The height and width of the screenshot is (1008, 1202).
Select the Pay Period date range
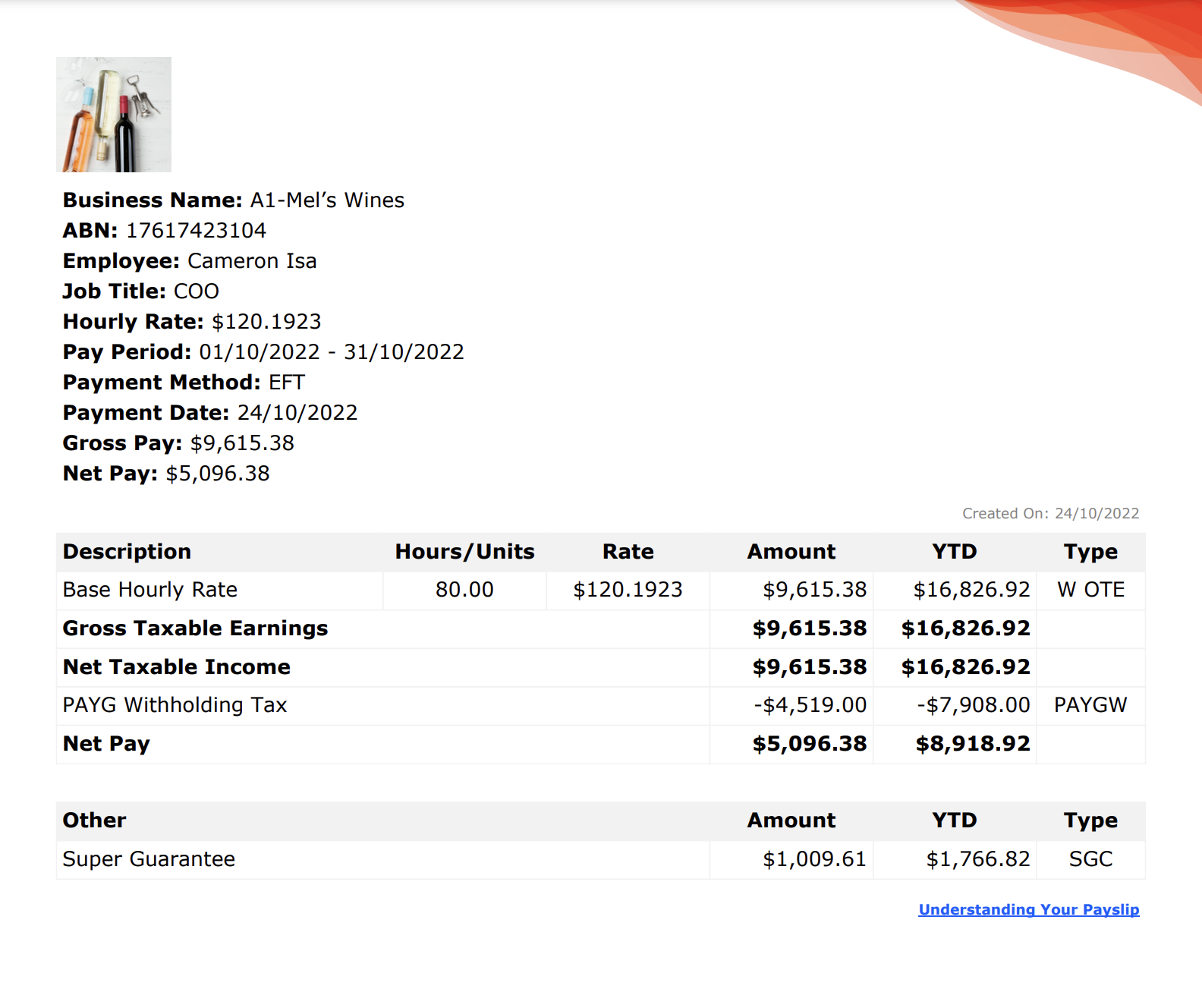(331, 352)
